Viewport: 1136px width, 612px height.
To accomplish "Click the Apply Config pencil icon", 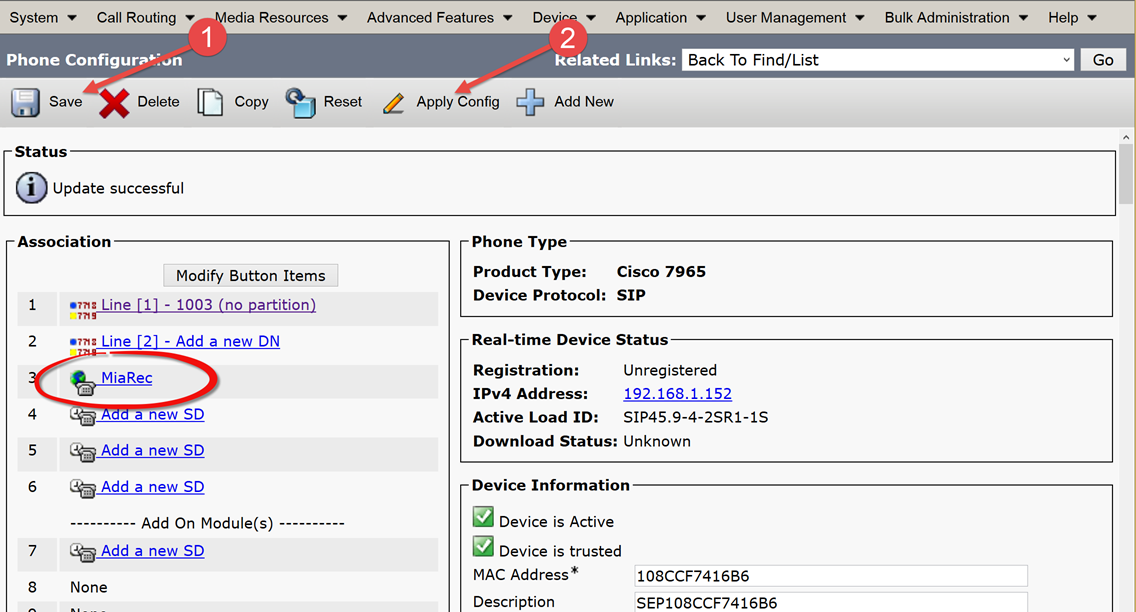I will (x=393, y=103).
